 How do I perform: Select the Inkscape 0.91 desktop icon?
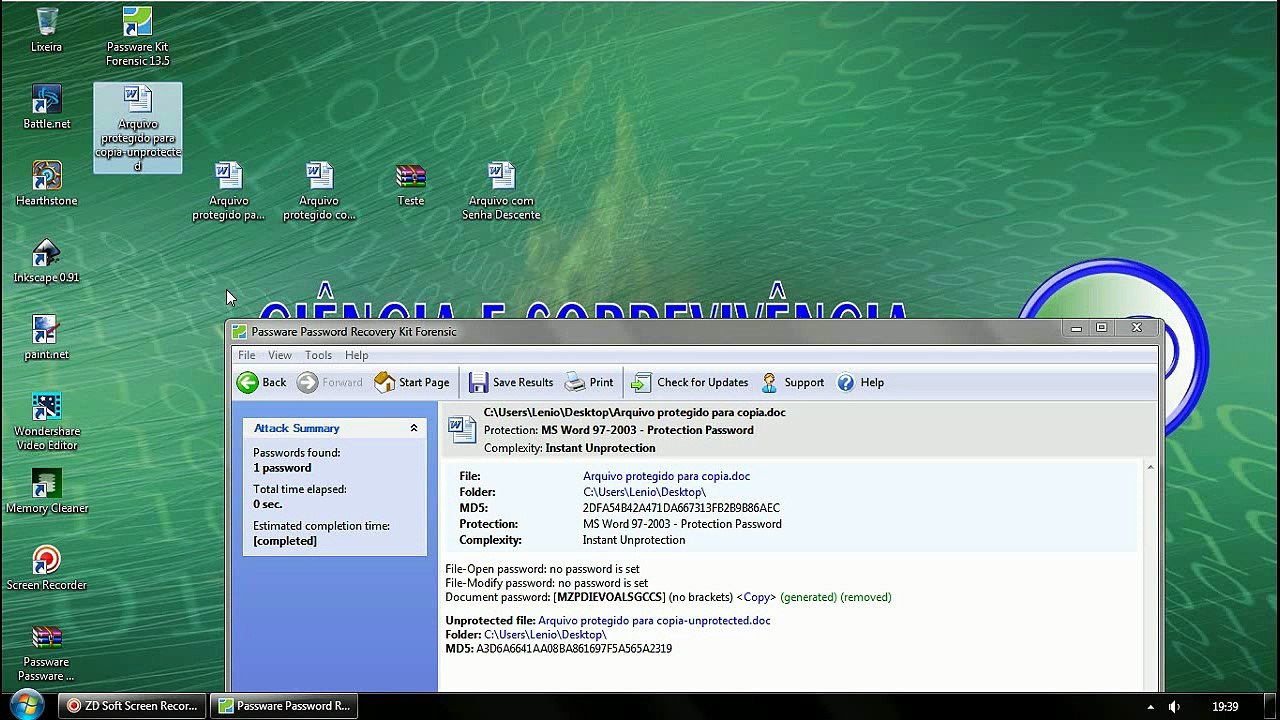pos(47,261)
